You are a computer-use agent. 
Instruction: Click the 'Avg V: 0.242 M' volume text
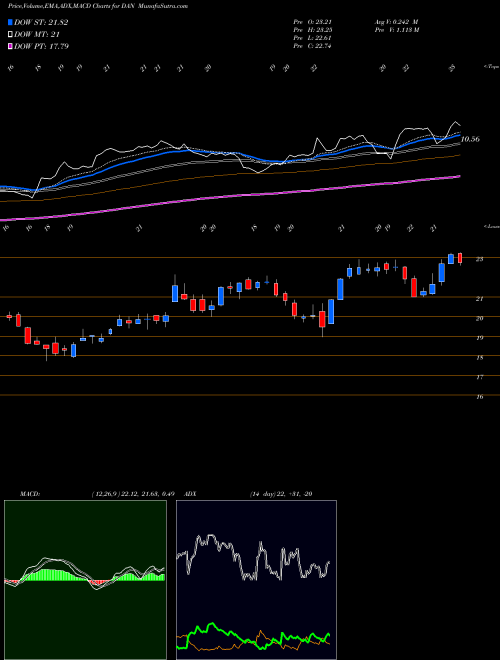[396, 22]
